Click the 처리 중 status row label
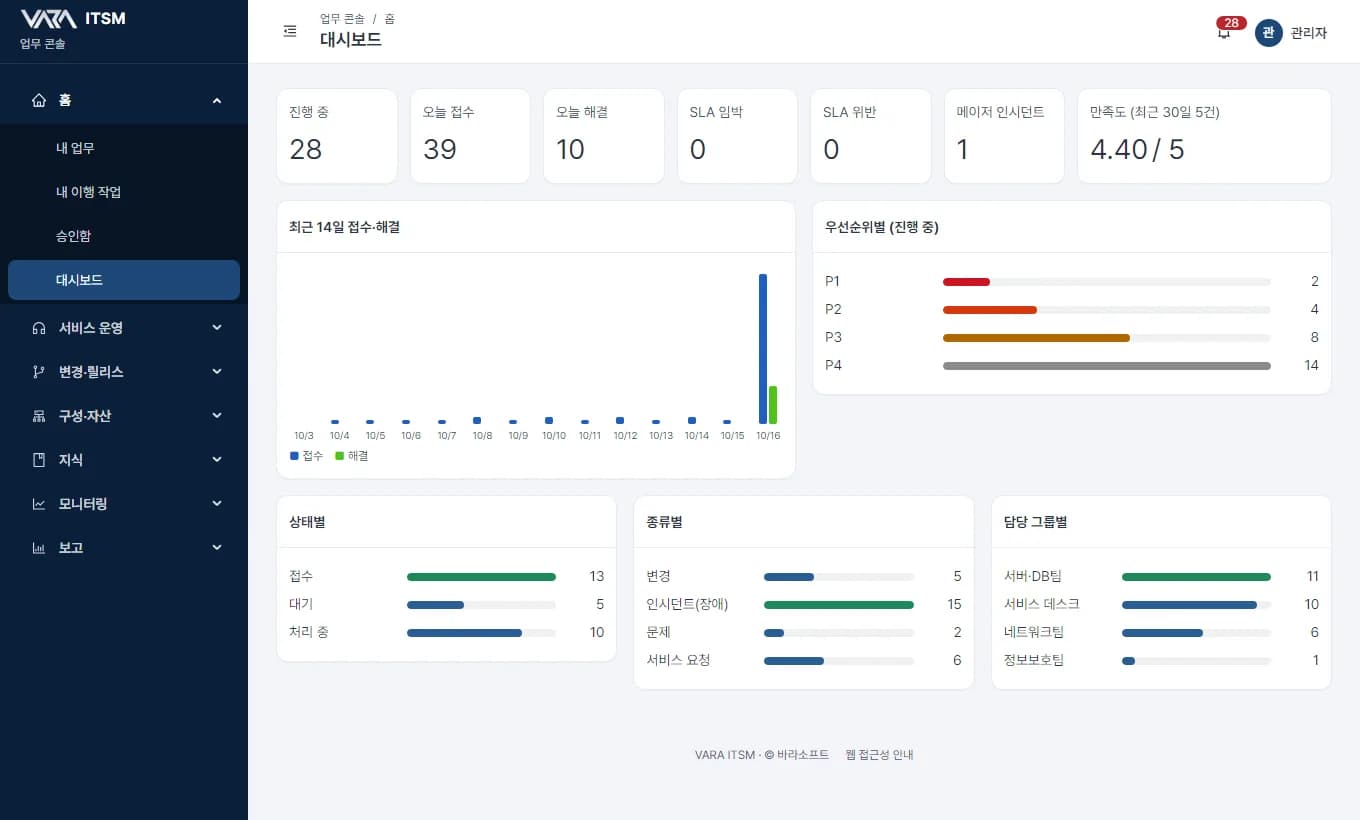This screenshot has width=1360, height=820. [x=309, y=632]
